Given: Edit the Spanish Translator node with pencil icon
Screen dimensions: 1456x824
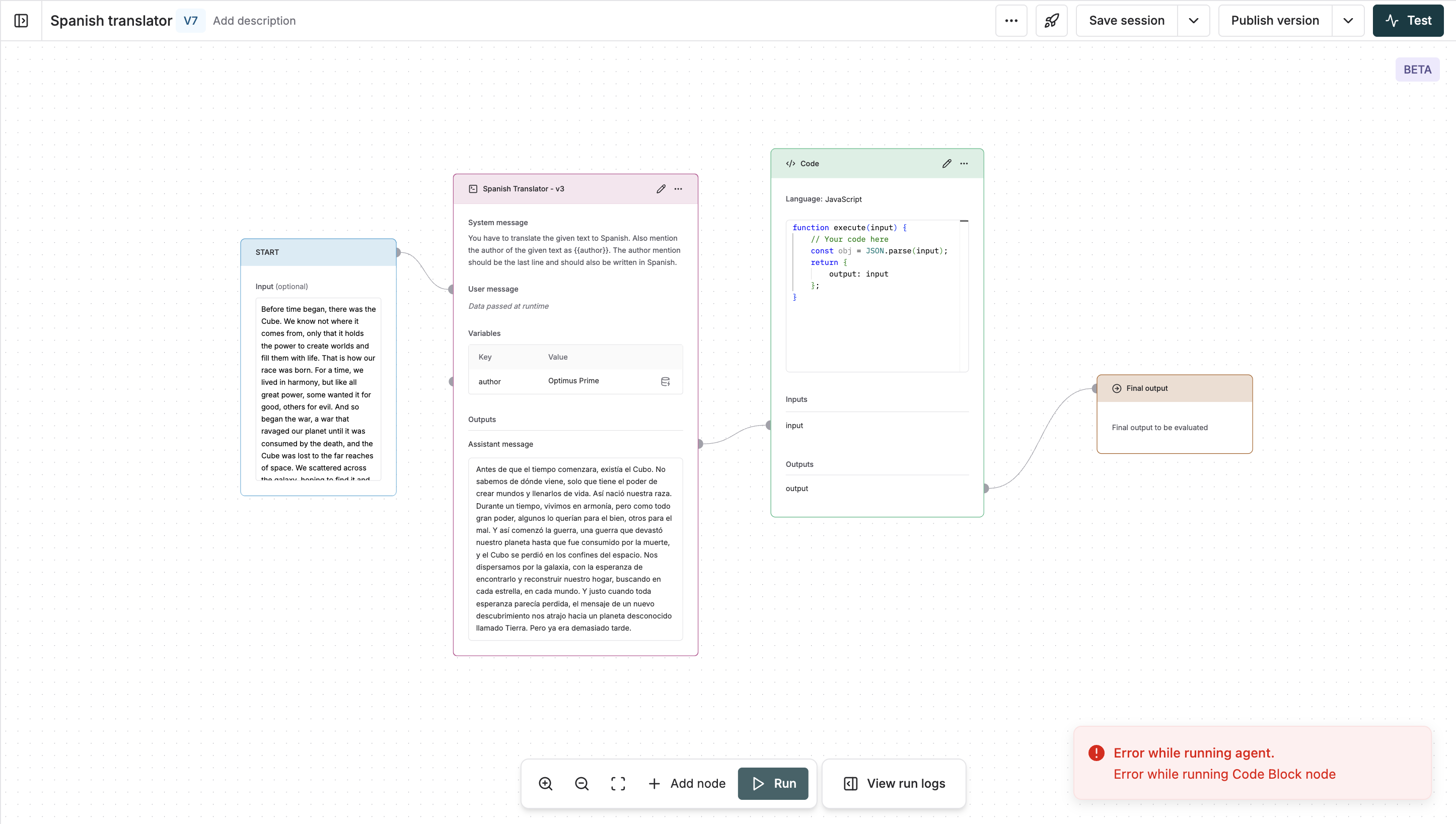Looking at the screenshot, I should coord(661,189).
